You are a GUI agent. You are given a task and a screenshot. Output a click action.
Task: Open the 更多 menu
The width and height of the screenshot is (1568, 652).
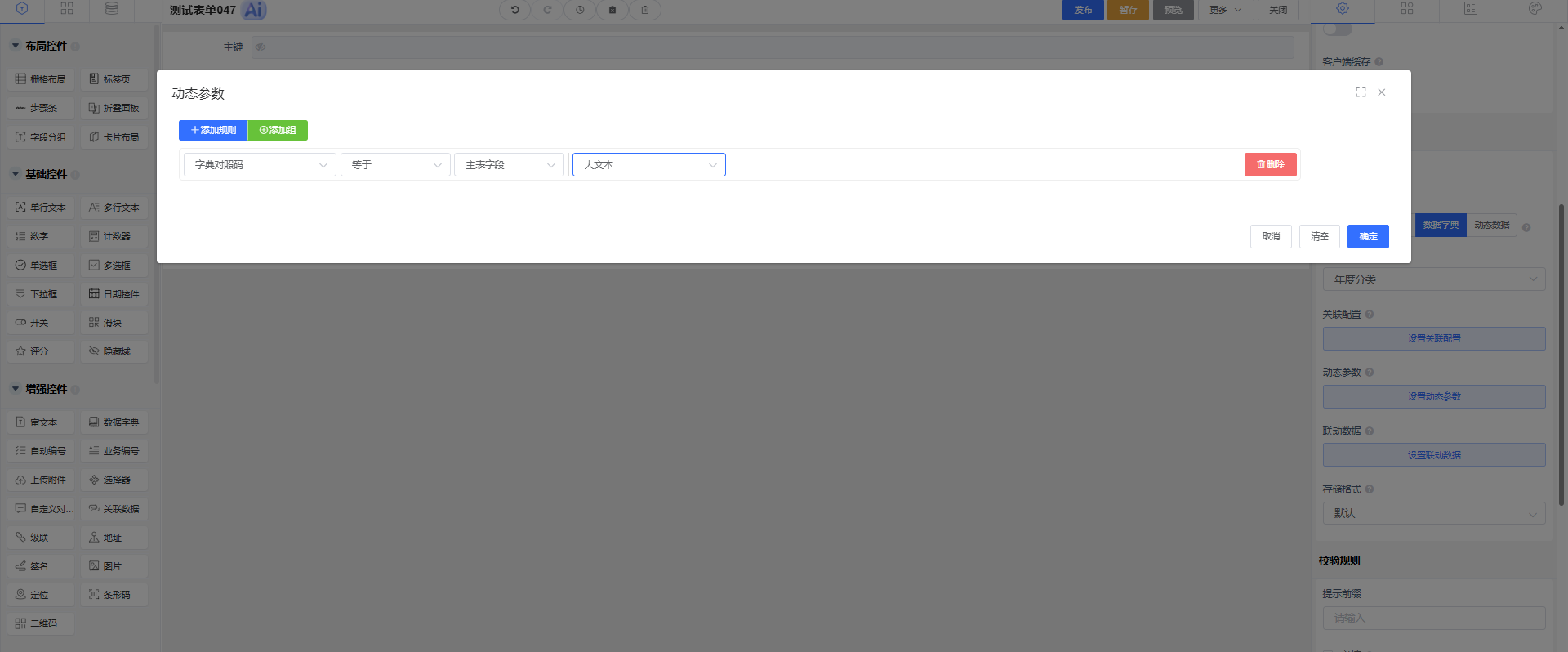tap(1225, 10)
